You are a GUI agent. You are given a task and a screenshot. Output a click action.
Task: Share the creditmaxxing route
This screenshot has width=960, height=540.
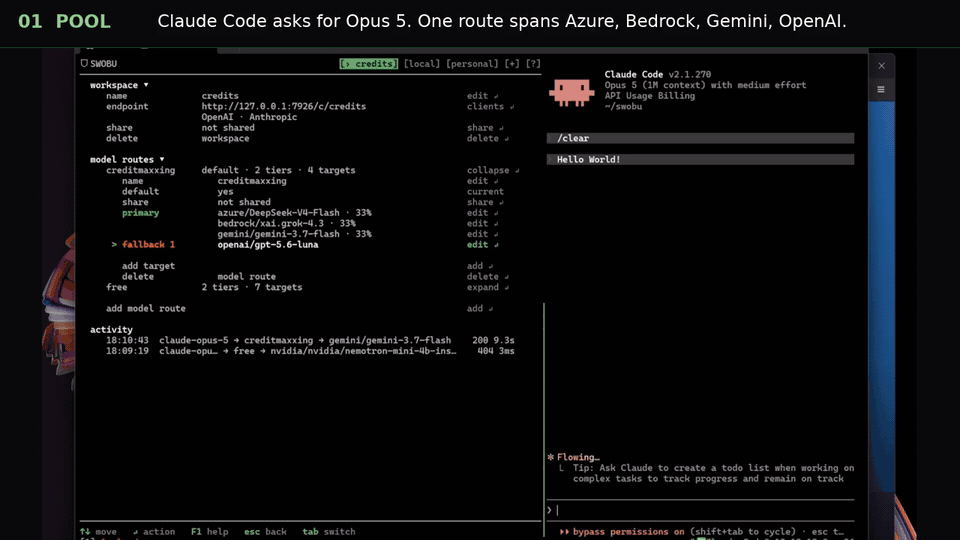(x=485, y=202)
